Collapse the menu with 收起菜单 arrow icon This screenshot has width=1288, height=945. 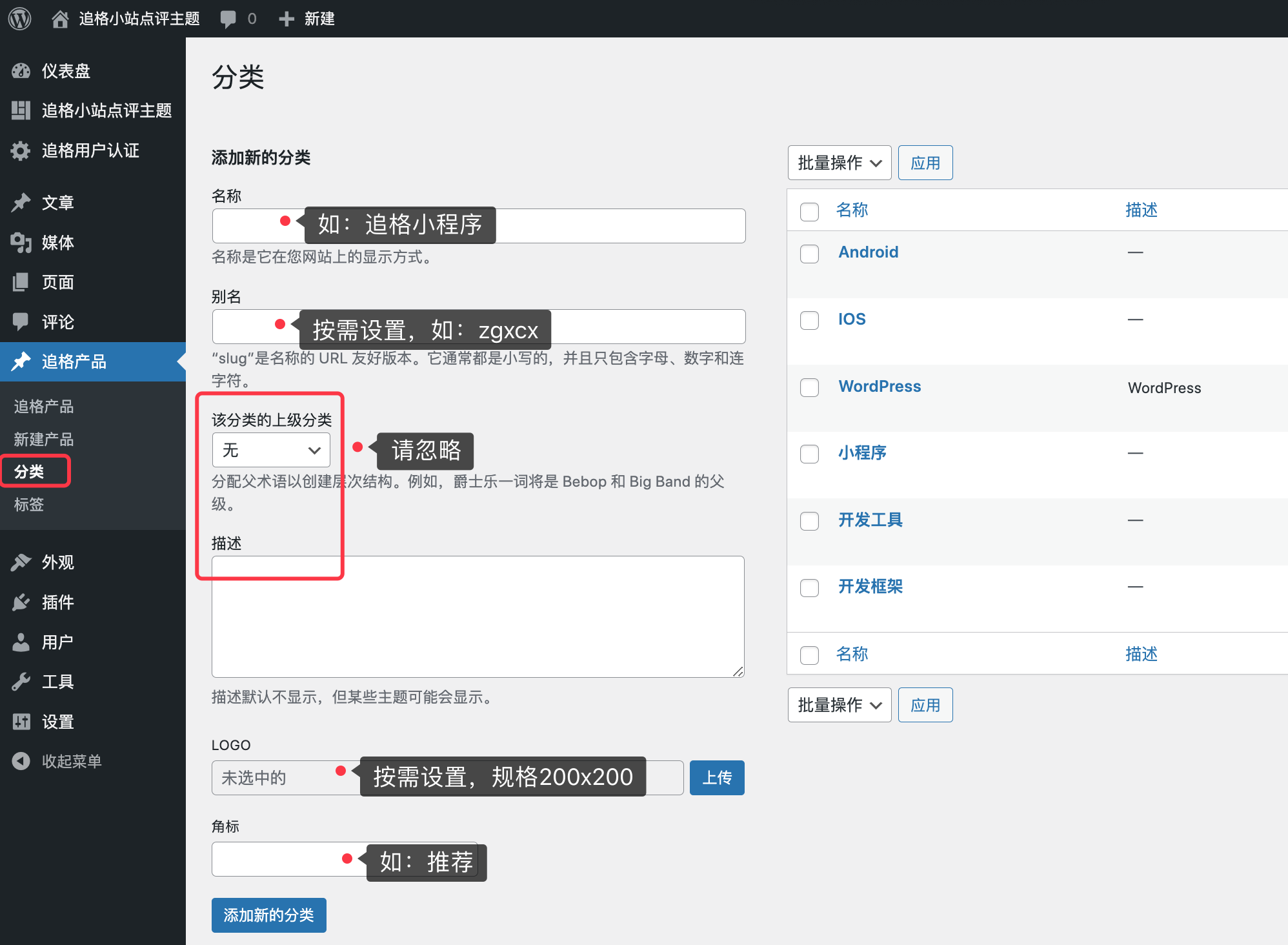pyautogui.click(x=21, y=761)
